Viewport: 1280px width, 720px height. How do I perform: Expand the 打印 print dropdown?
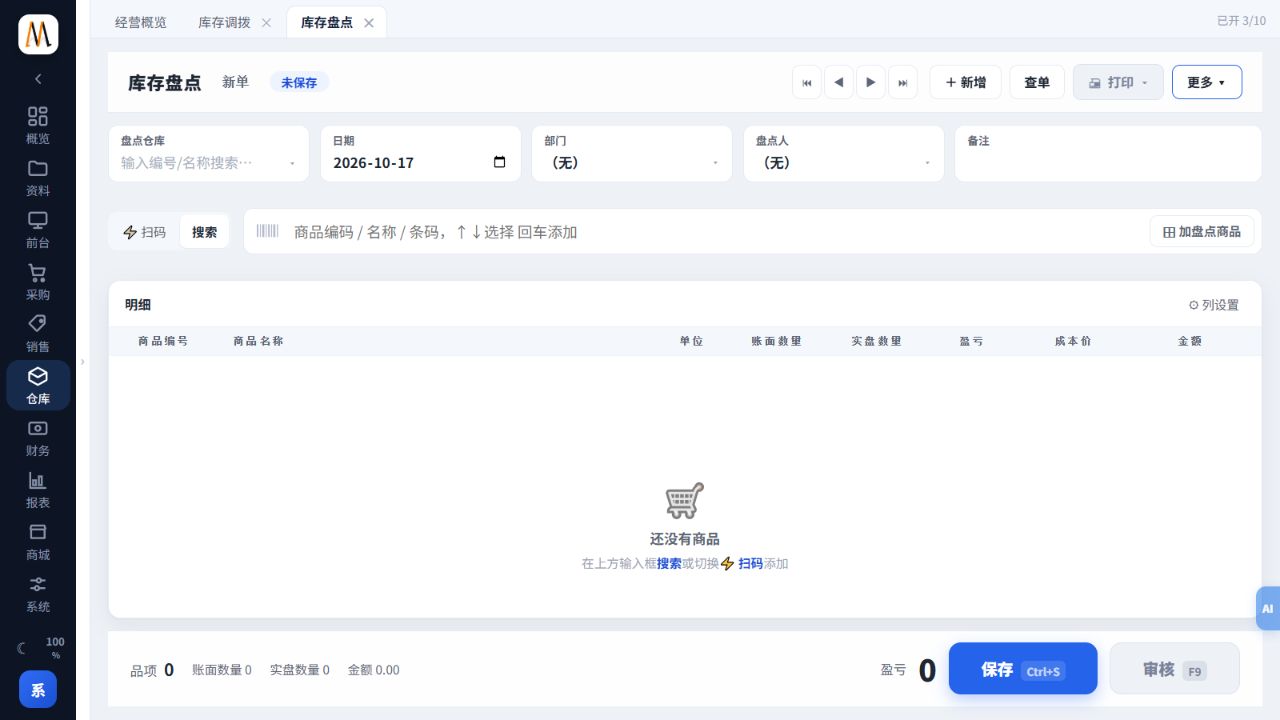pyautogui.click(x=1118, y=82)
